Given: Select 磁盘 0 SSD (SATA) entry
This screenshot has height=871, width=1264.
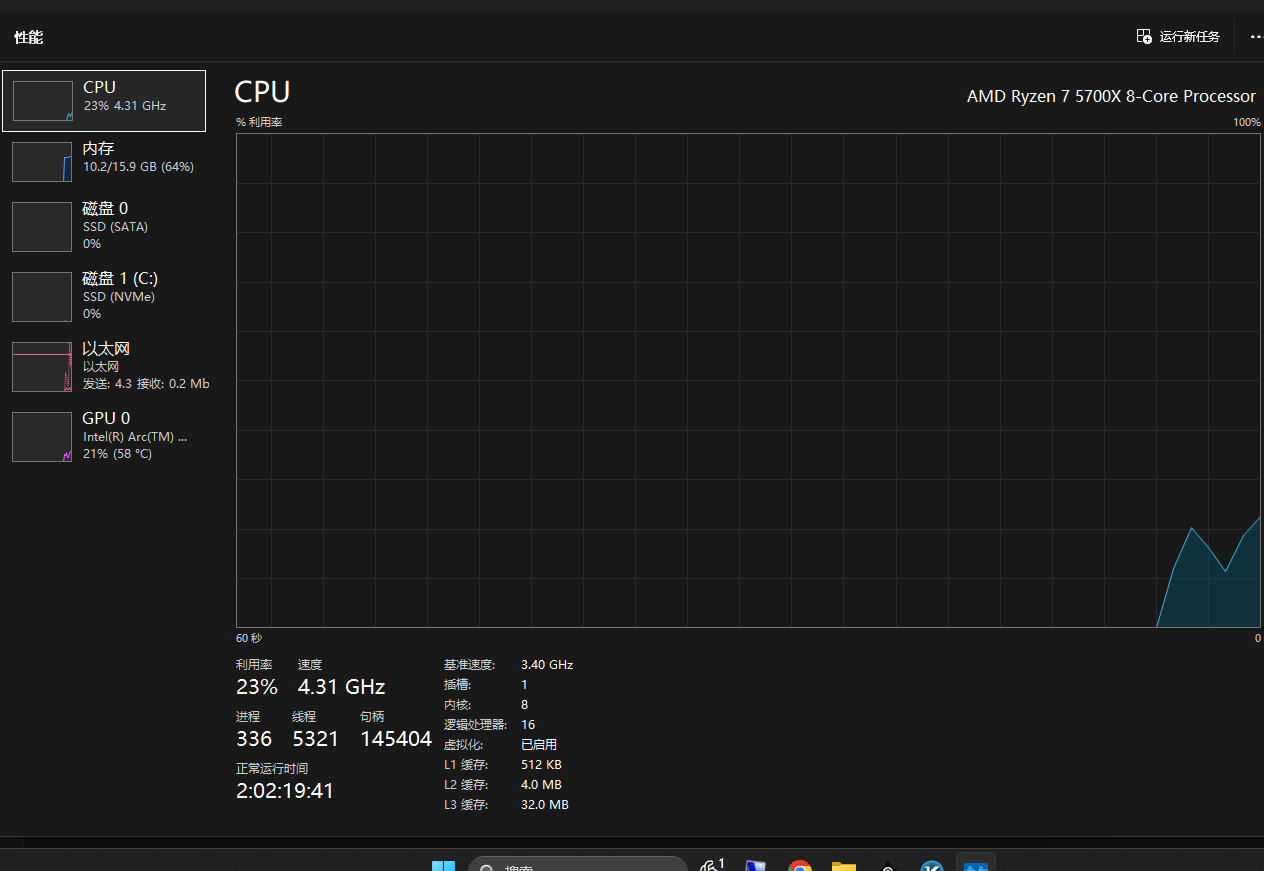Looking at the screenshot, I should tap(104, 226).
